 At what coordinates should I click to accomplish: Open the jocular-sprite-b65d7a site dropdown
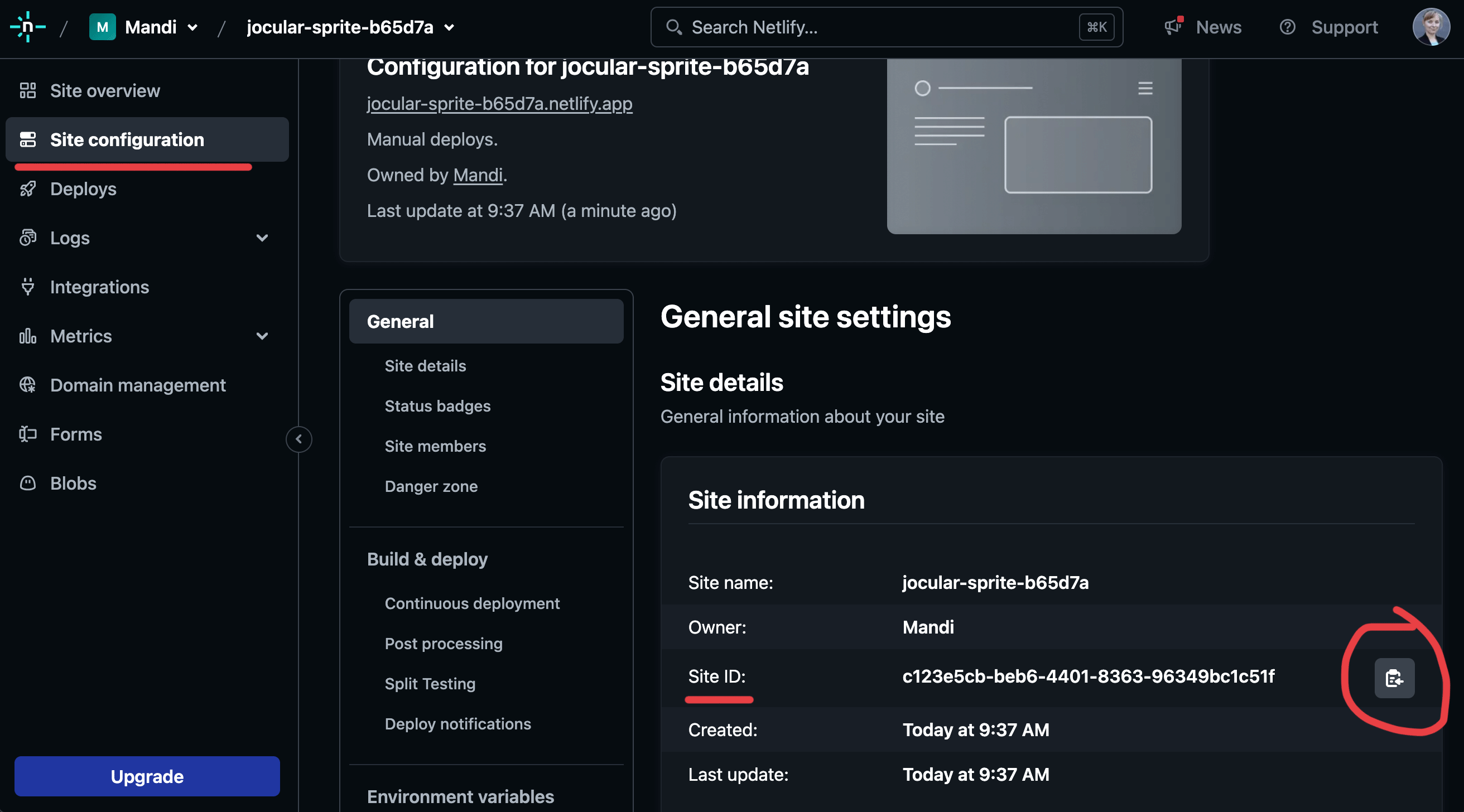pos(449,27)
